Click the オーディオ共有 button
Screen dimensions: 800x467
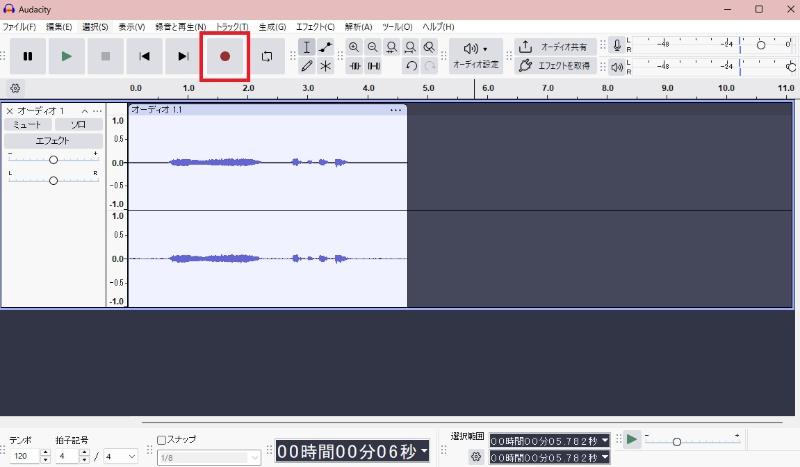555,47
